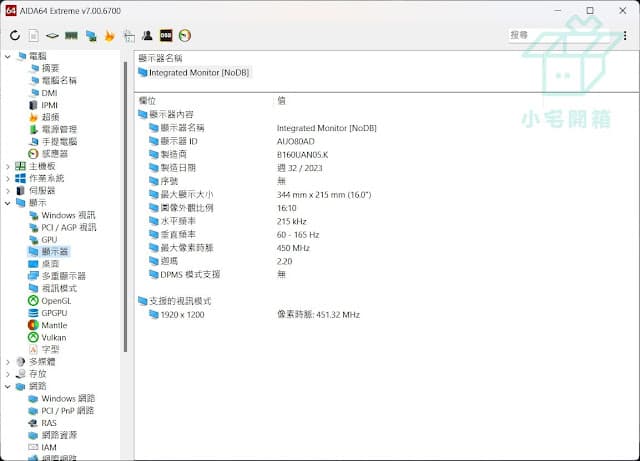The image size is (640, 461).
Task: Expand the 伺服器 tree node
Action: pyautogui.click(x=7, y=191)
